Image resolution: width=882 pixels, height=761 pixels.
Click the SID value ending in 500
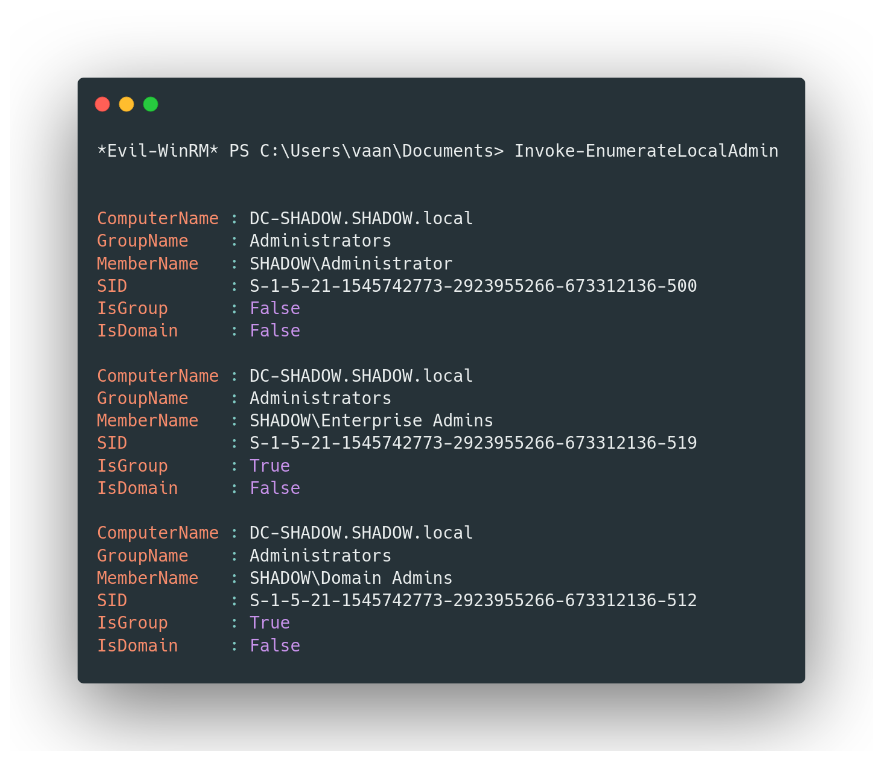click(473, 287)
